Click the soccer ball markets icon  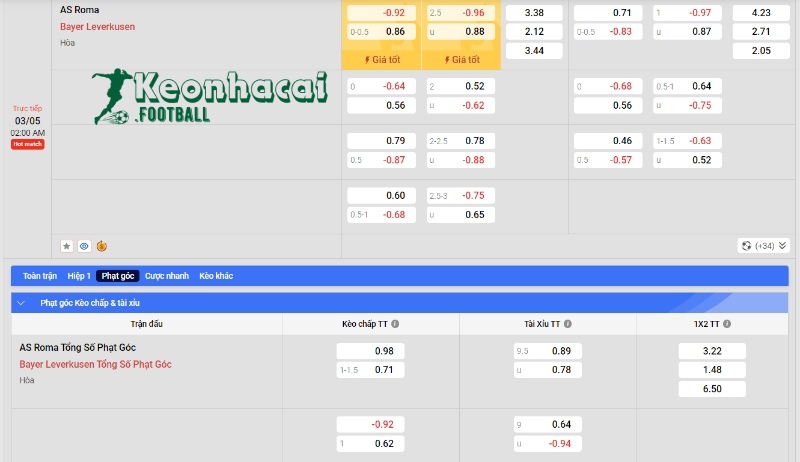[x=745, y=245]
